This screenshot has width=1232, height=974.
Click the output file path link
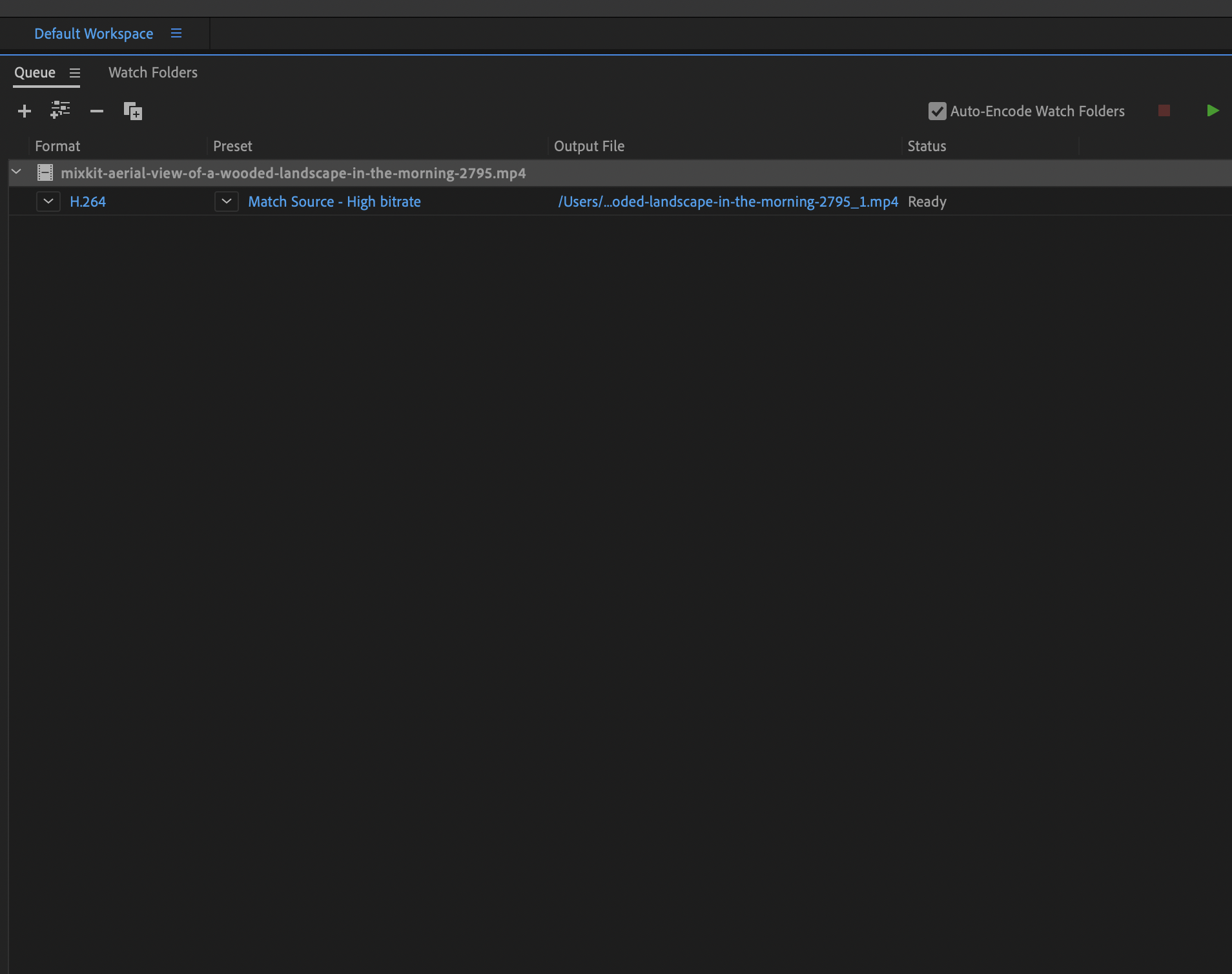tap(728, 202)
